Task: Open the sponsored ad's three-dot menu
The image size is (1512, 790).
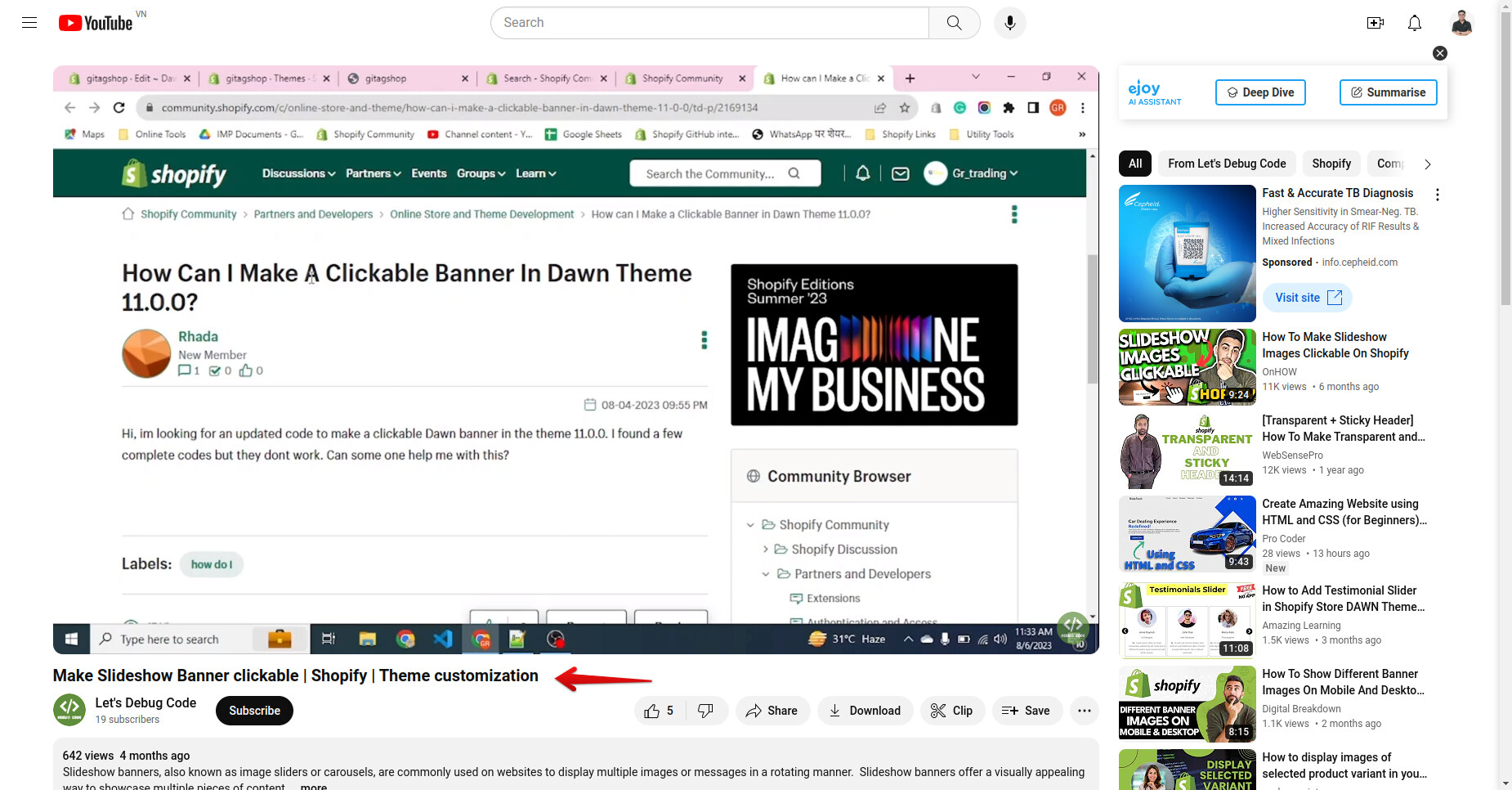Action: 1438,195
